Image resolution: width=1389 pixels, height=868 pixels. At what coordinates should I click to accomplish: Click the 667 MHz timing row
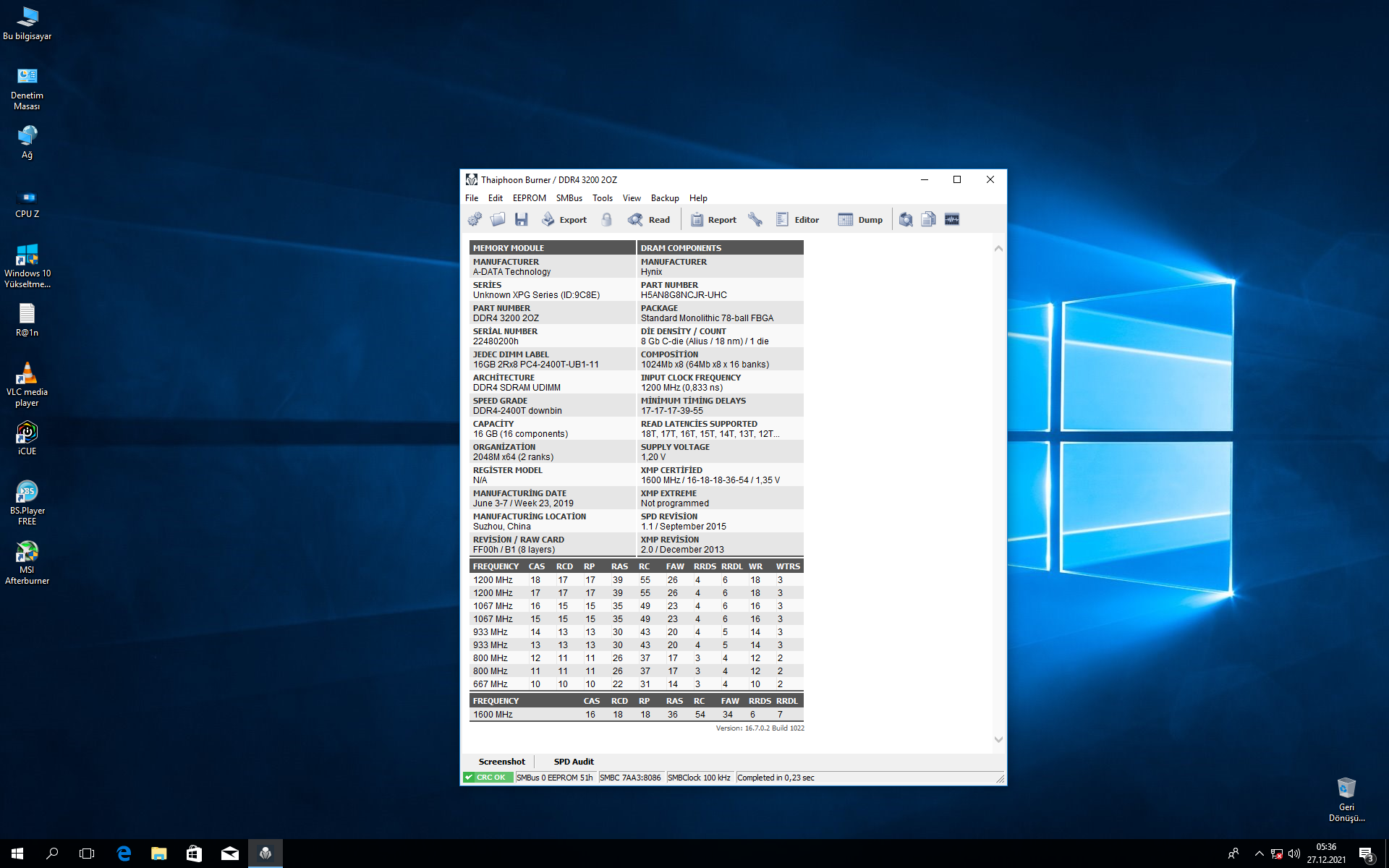[637, 684]
